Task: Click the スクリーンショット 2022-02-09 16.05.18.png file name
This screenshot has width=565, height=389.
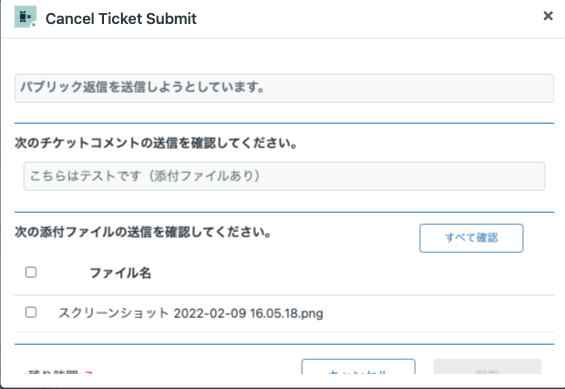Action: tap(191, 313)
